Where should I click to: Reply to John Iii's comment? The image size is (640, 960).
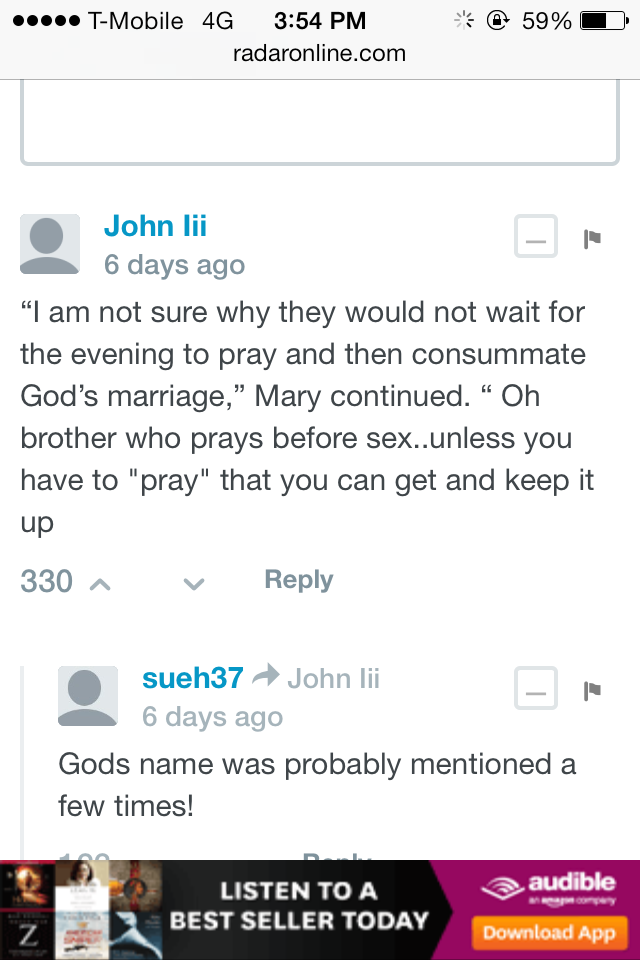click(x=299, y=579)
